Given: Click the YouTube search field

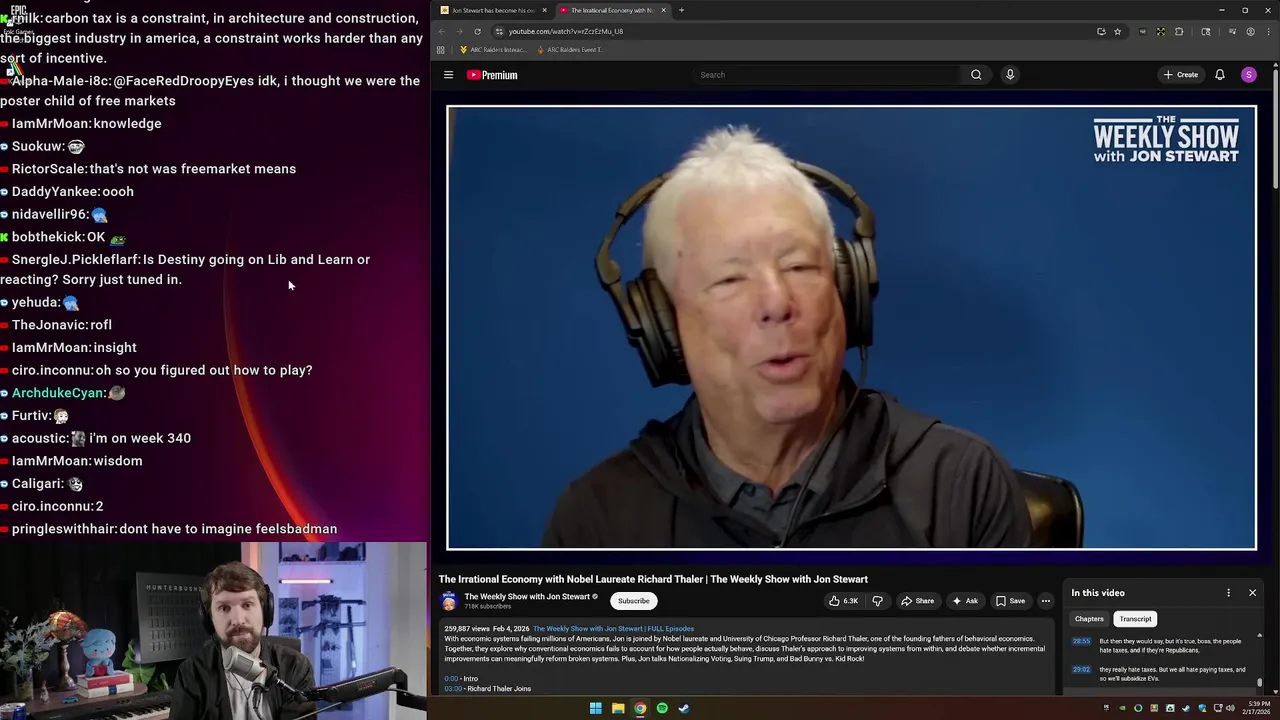Looking at the screenshot, I should point(826,75).
